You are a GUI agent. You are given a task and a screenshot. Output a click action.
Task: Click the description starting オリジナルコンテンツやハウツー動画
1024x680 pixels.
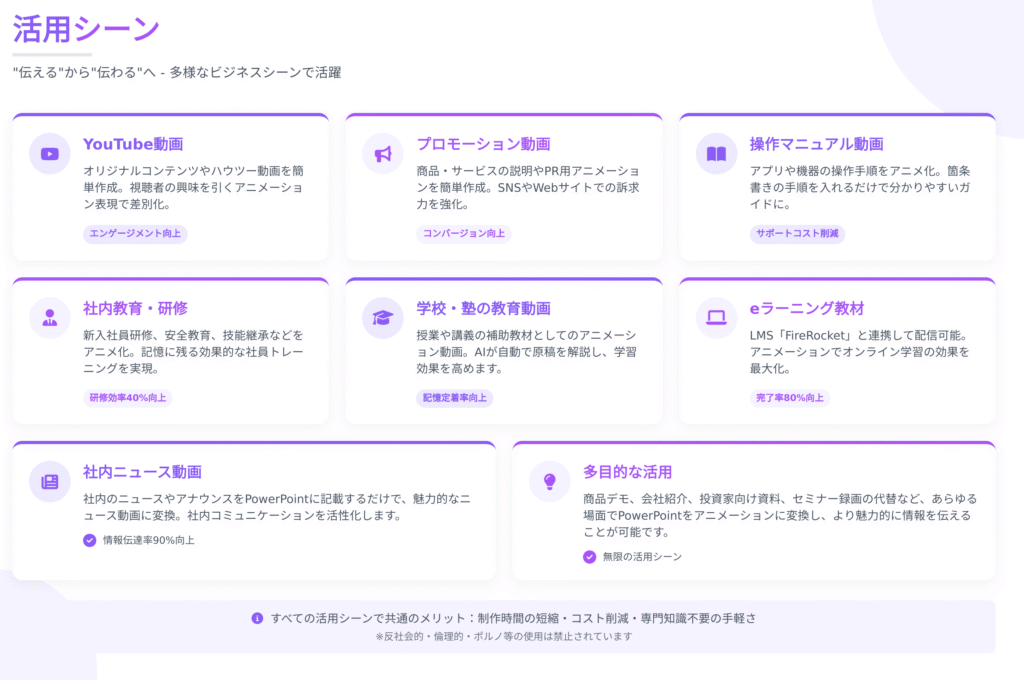[193, 187]
